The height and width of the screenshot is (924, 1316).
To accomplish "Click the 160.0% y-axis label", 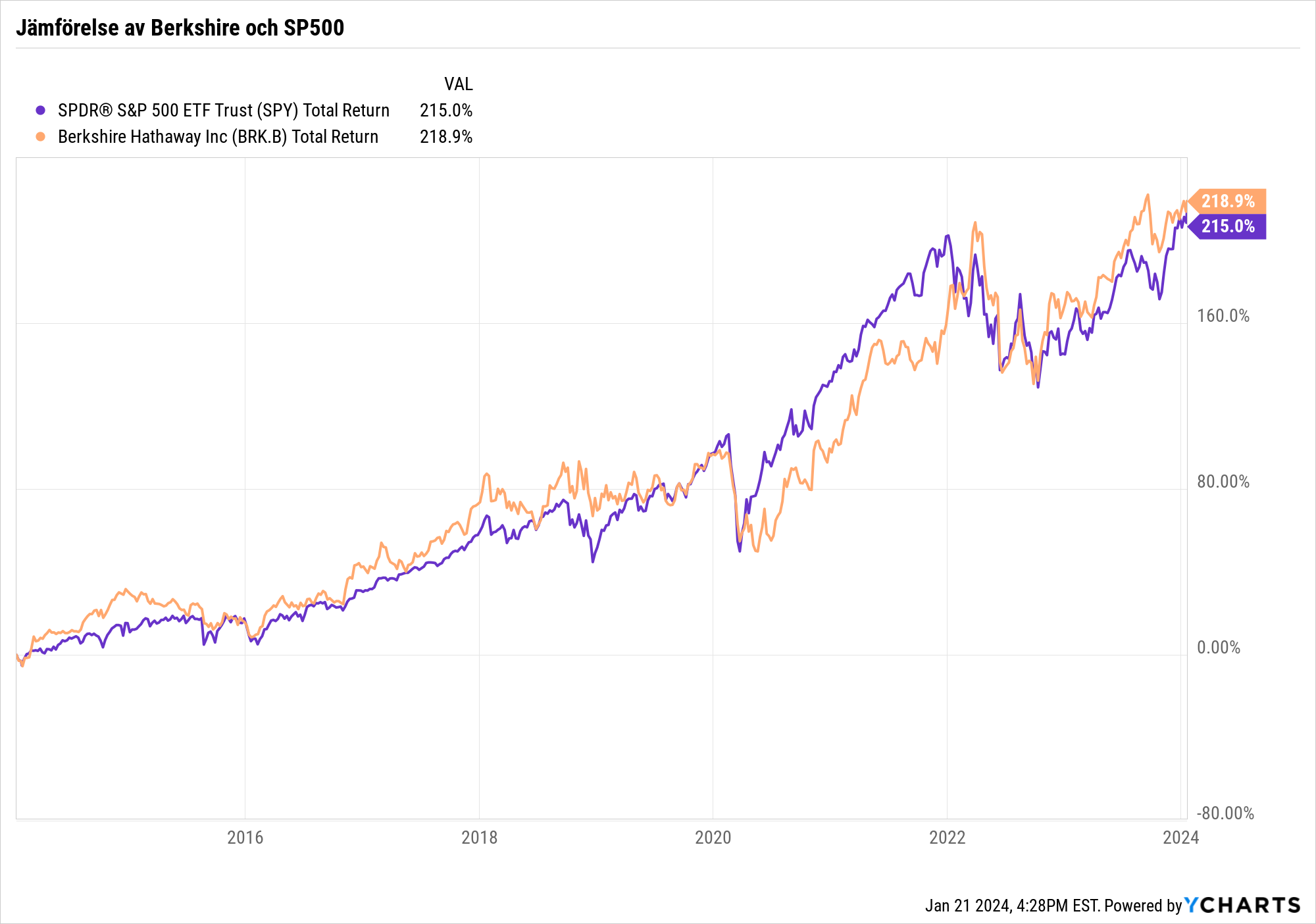I will coord(1223,316).
